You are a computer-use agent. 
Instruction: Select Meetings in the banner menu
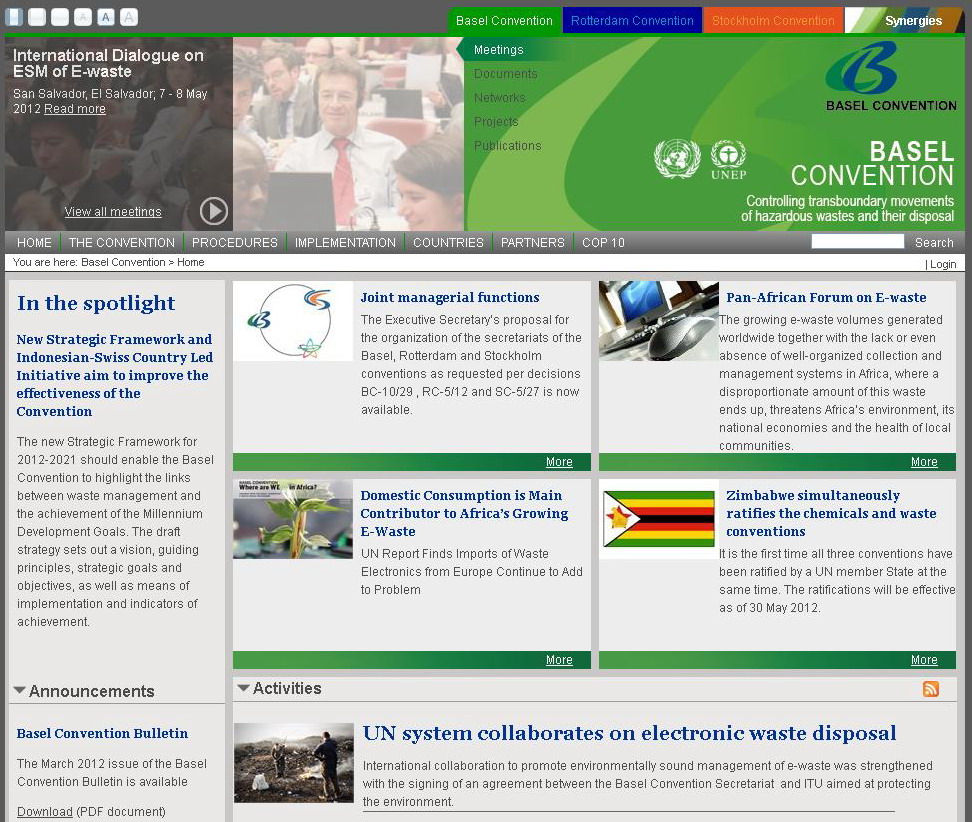tap(498, 50)
